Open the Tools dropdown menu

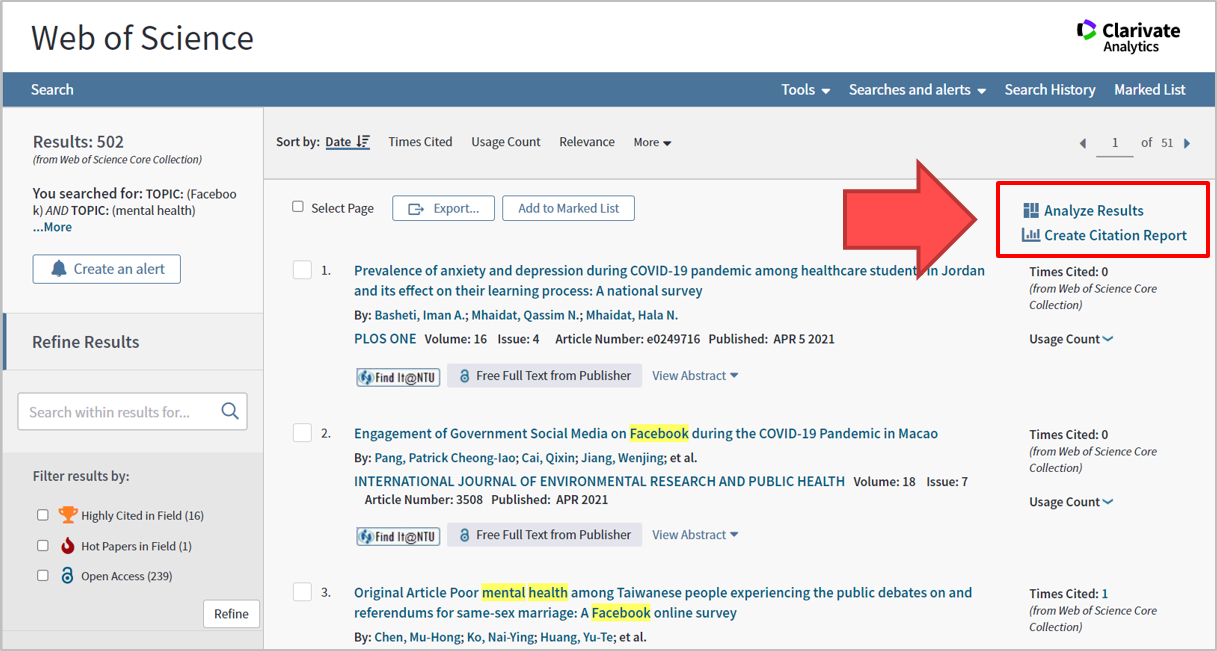coord(806,89)
